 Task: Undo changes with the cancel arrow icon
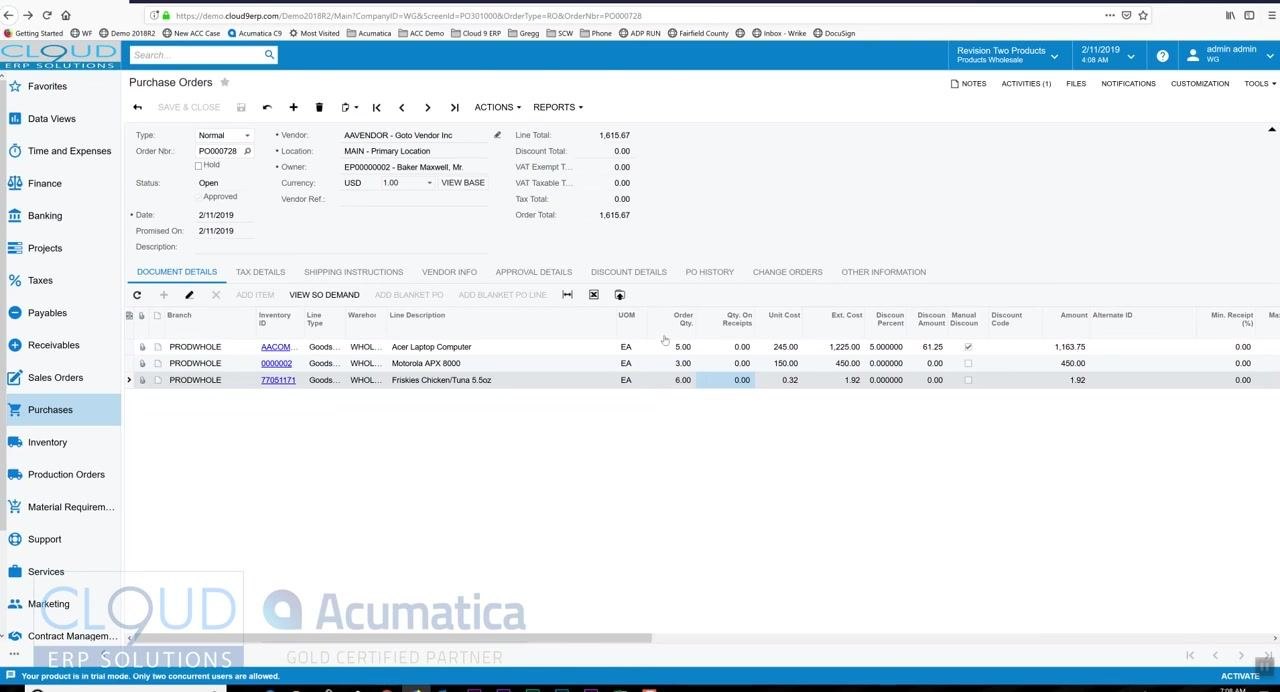267,107
